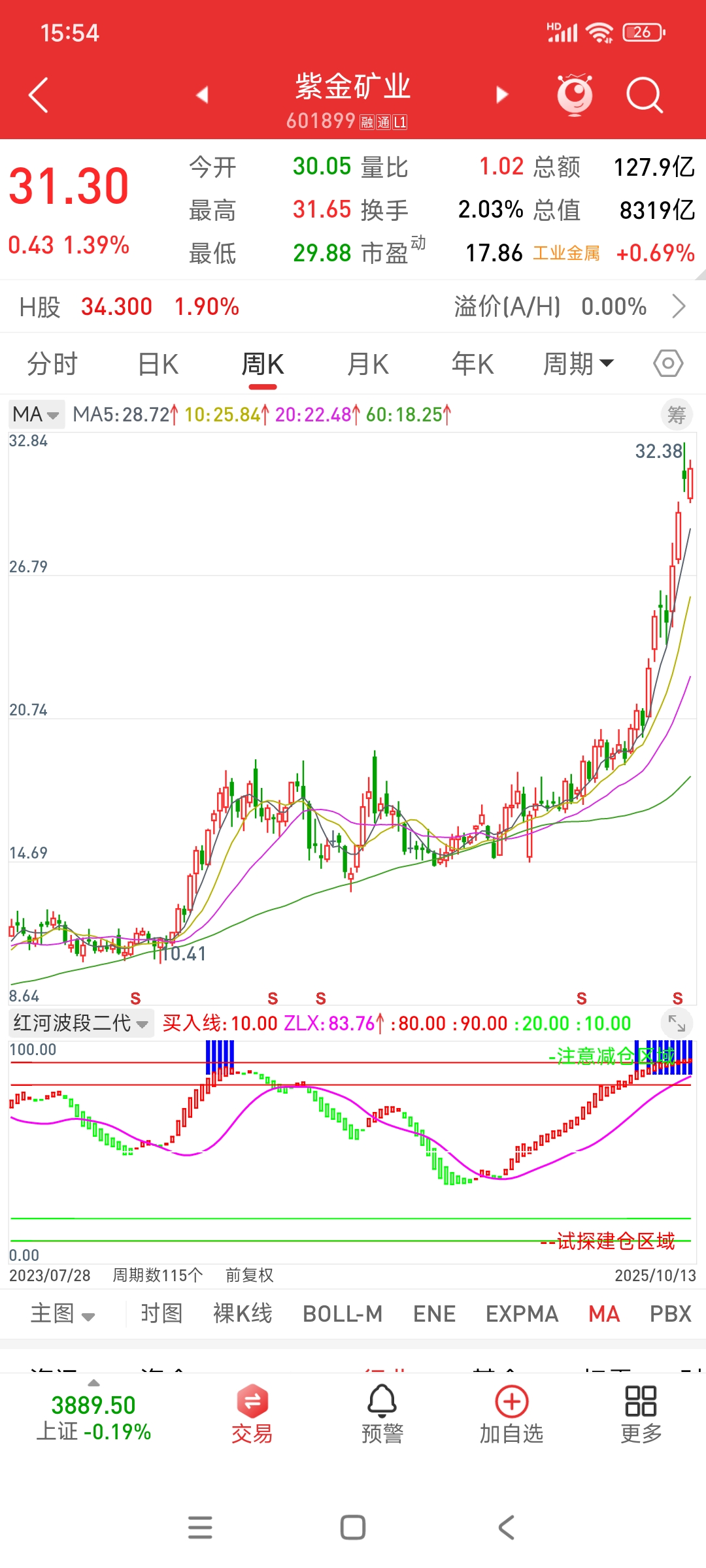
Task: Open chart settings hexagon icon
Action: [668, 363]
